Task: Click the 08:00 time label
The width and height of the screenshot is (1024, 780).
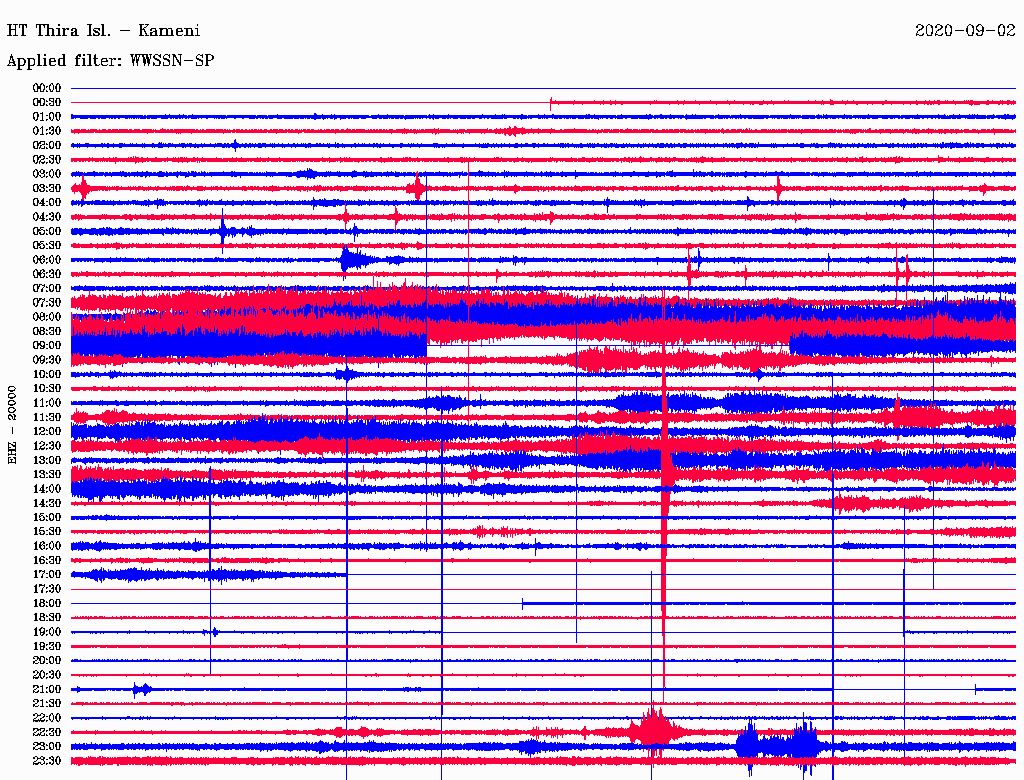Action: tap(47, 317)
